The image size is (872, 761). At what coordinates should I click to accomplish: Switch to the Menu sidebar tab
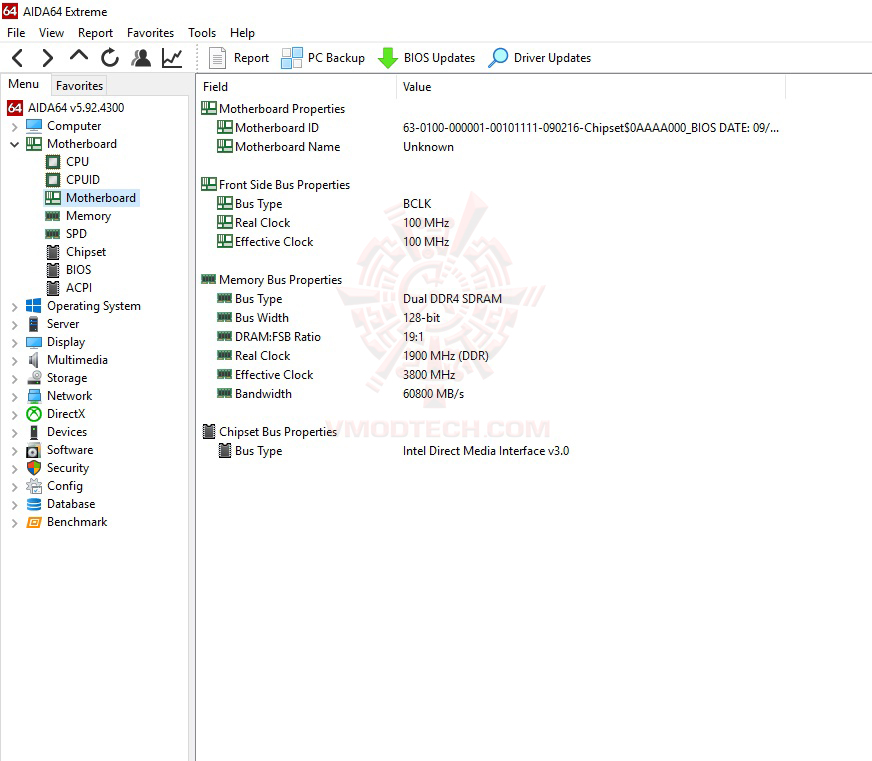click(x=23, y=84)
